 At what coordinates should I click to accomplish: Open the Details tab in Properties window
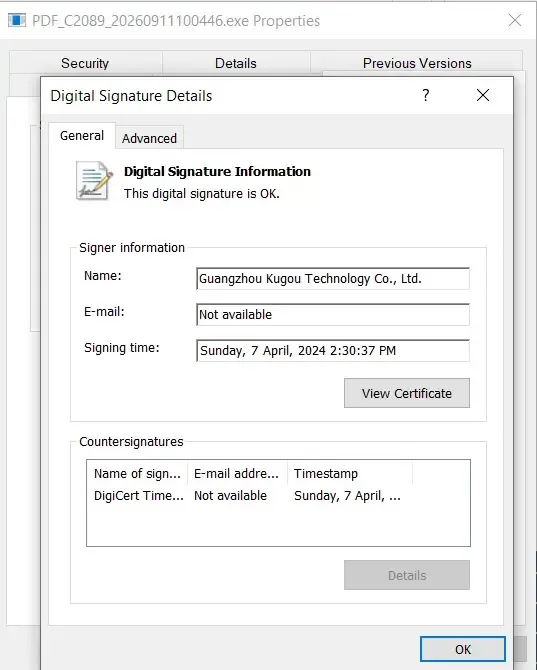[x=236, y=63]
